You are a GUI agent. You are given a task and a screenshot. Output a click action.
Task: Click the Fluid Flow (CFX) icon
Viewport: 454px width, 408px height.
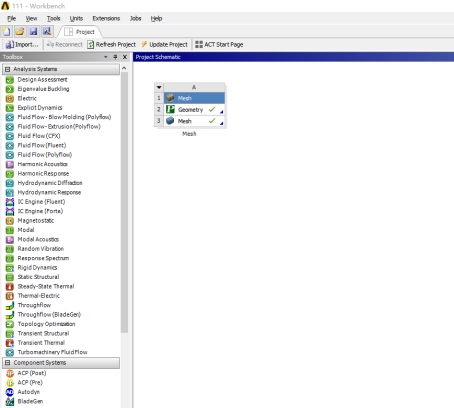[10, 136]
